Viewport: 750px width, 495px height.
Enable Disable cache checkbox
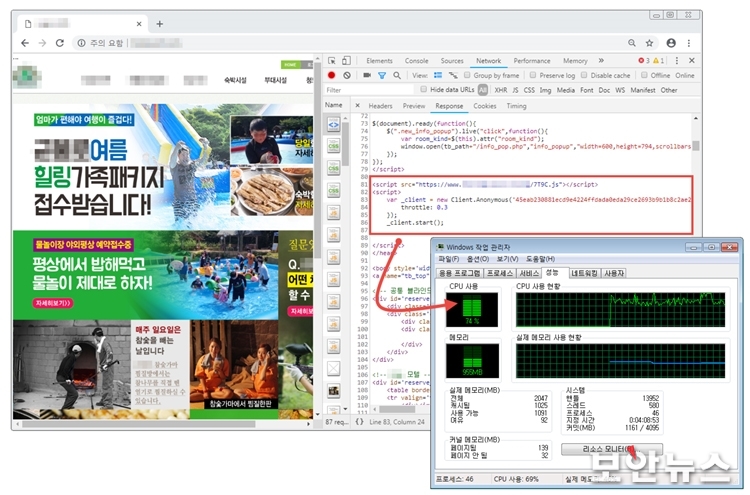point(584,75)
